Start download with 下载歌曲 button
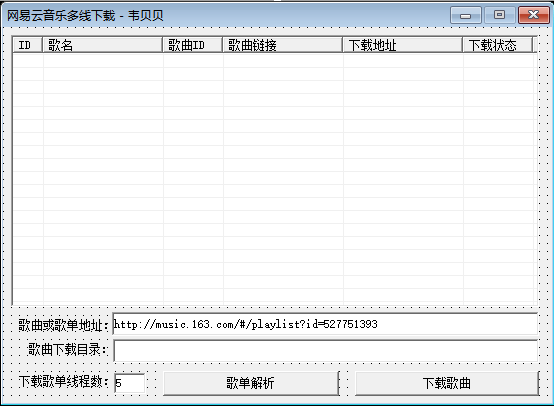This screenshot has width=554, height=406. coord(447,383)
